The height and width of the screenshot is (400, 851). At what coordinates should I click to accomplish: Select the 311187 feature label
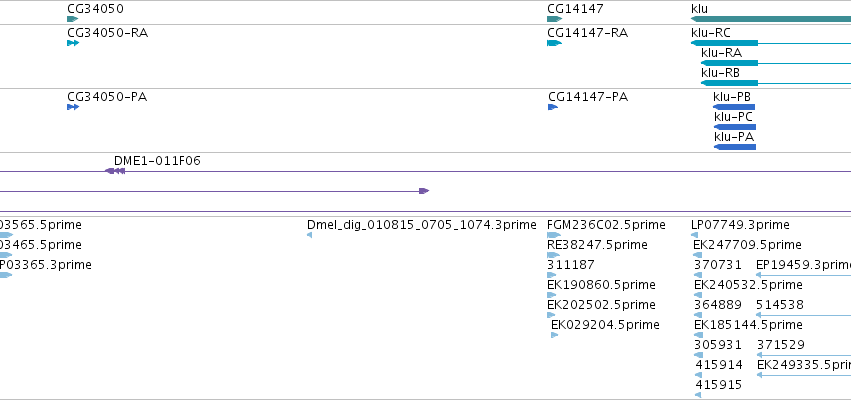coord(571,265)
